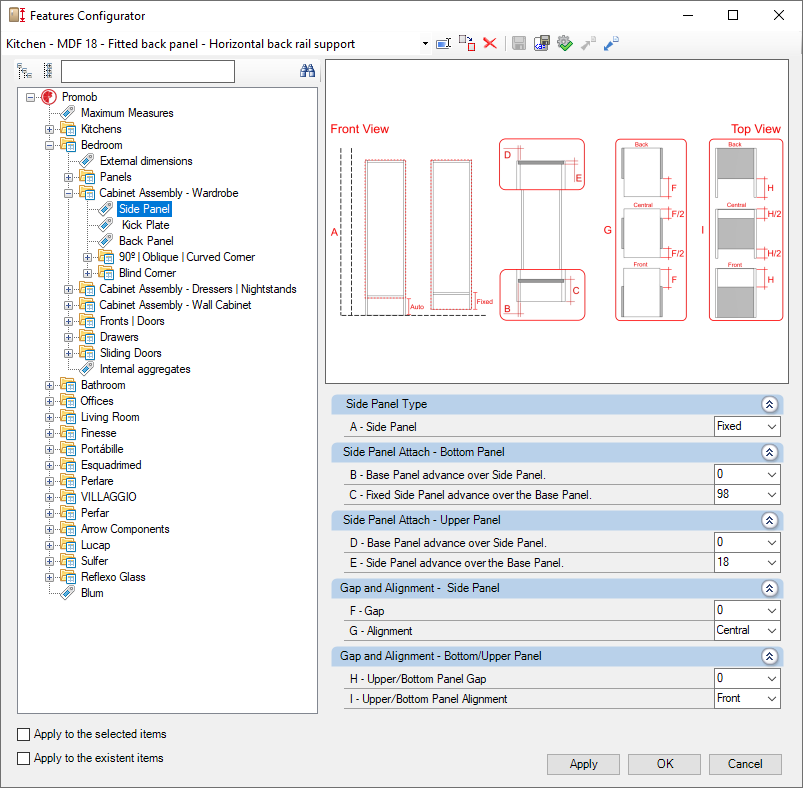Collapse the Side Panel Type section
The width and height of the screenshot is (803, 788).
point(769,404)
